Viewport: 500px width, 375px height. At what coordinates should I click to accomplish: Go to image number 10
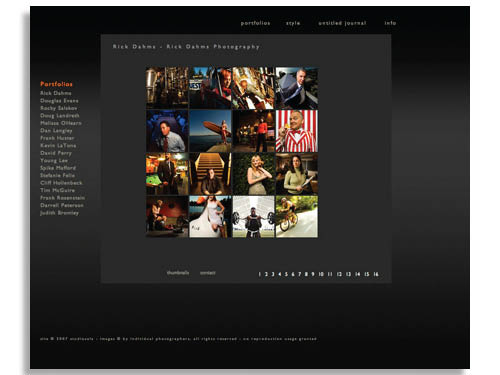[321, 274]
